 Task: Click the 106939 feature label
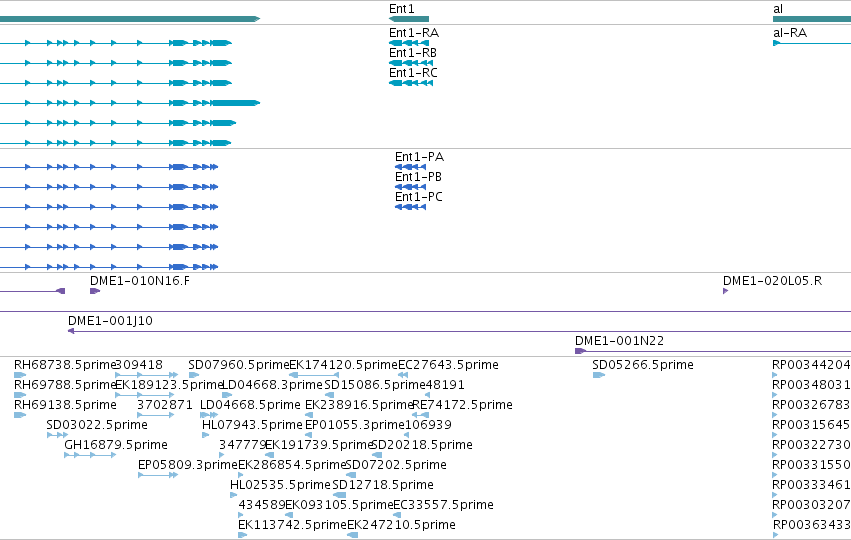coord(428,425)
